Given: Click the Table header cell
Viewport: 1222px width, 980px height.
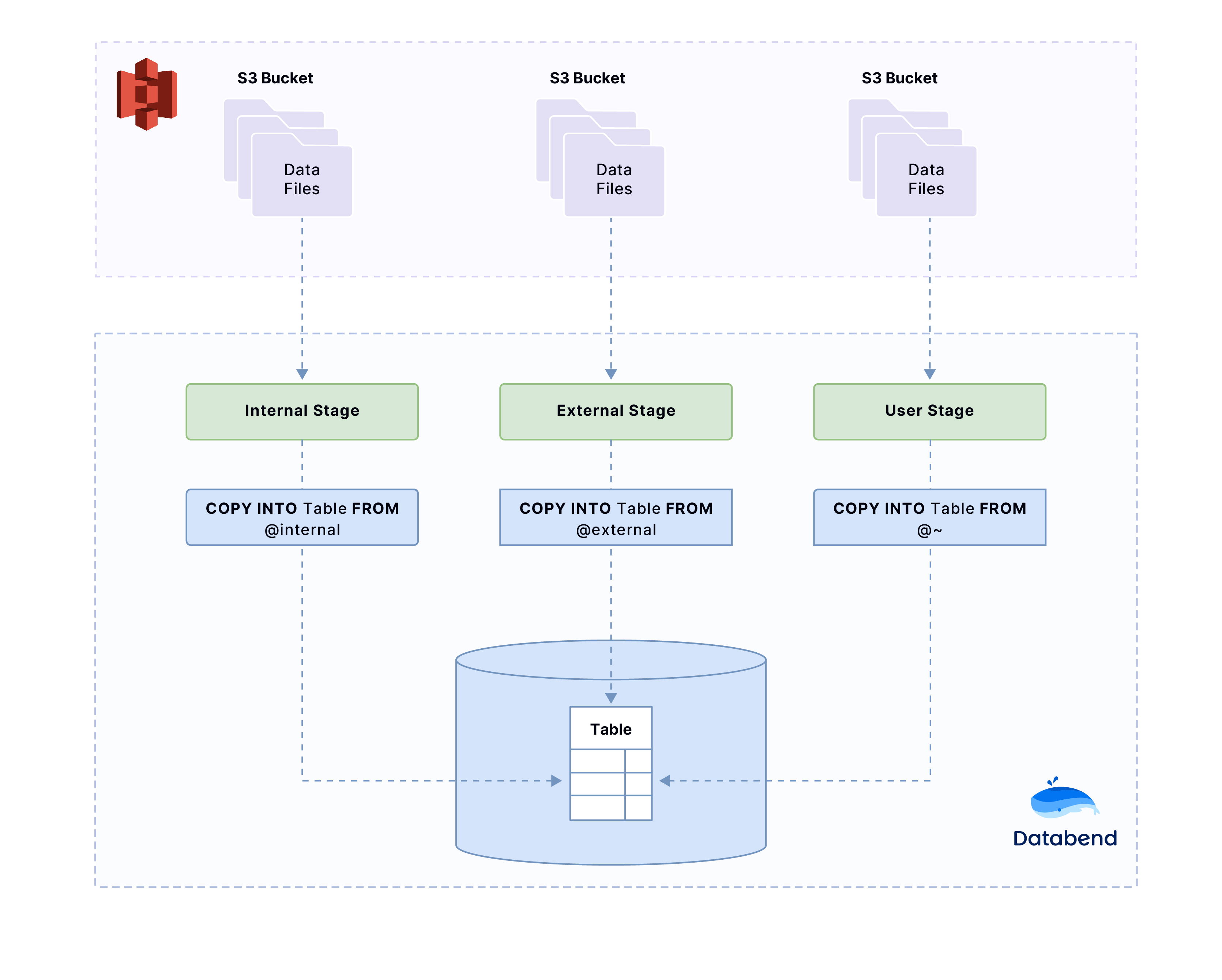Looking at the screenshot, I should [x=610, y=729].
